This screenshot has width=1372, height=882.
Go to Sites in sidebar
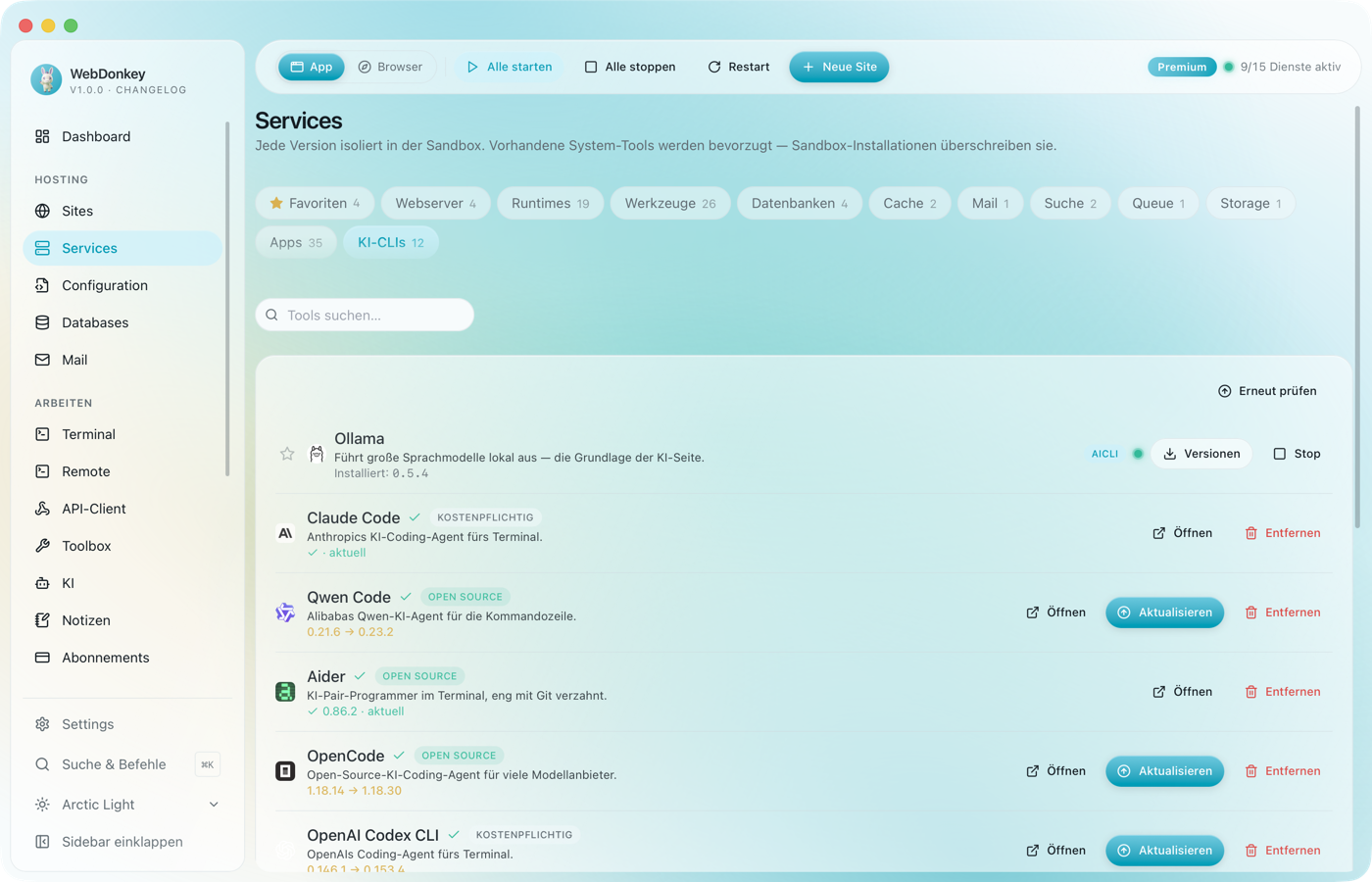tap(123, 211)
